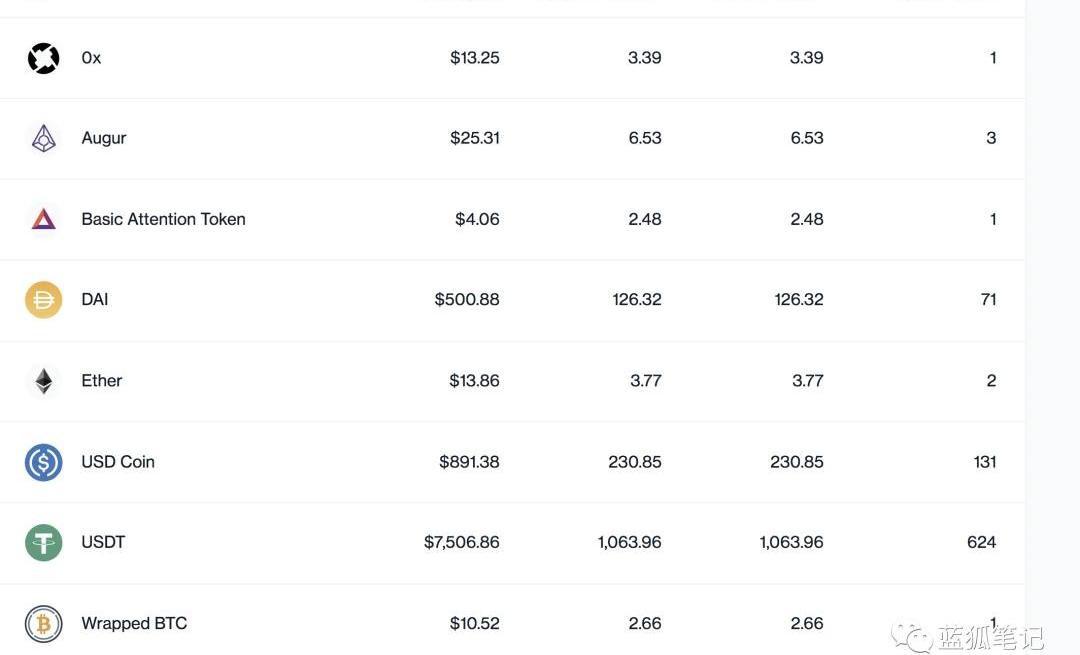Select the Wrapped BTC label
Screen dimensions: 1080x655
click(134, 624)
